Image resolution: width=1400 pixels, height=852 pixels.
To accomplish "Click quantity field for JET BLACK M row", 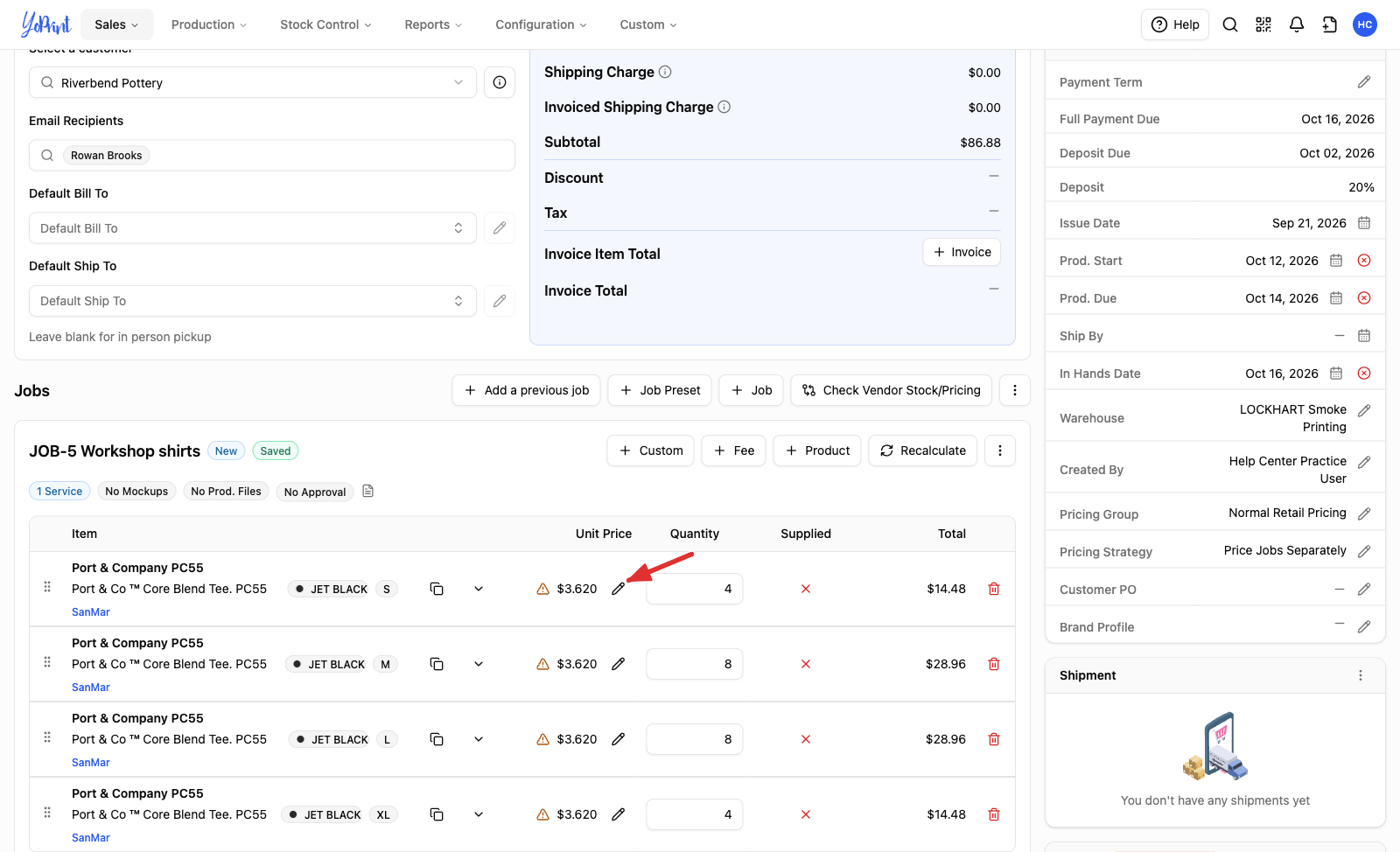I will click(695, 664).
